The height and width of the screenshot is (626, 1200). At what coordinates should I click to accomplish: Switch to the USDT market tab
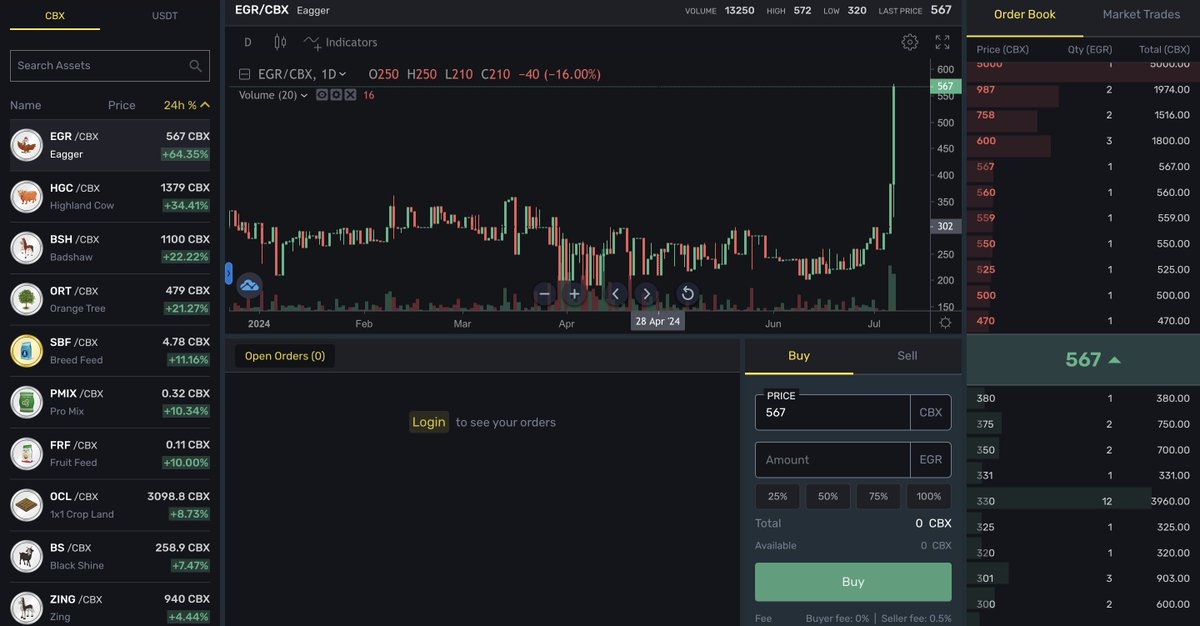[x=165, y=16]
